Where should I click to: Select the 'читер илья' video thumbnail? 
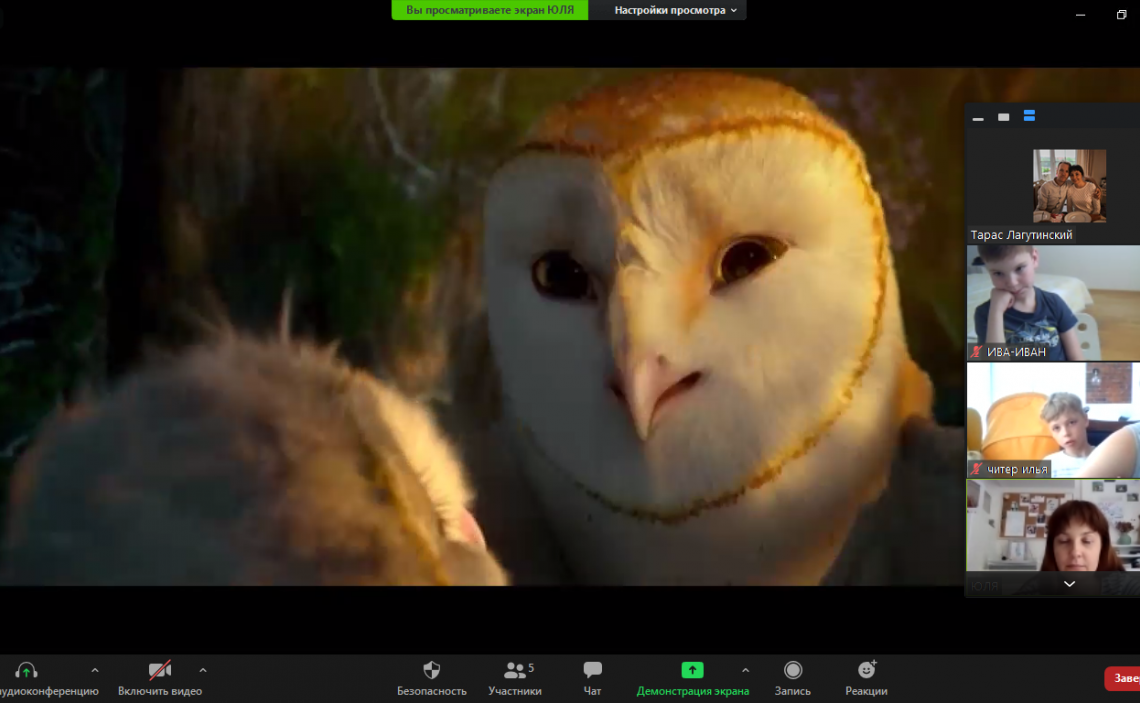point(1052,420)
